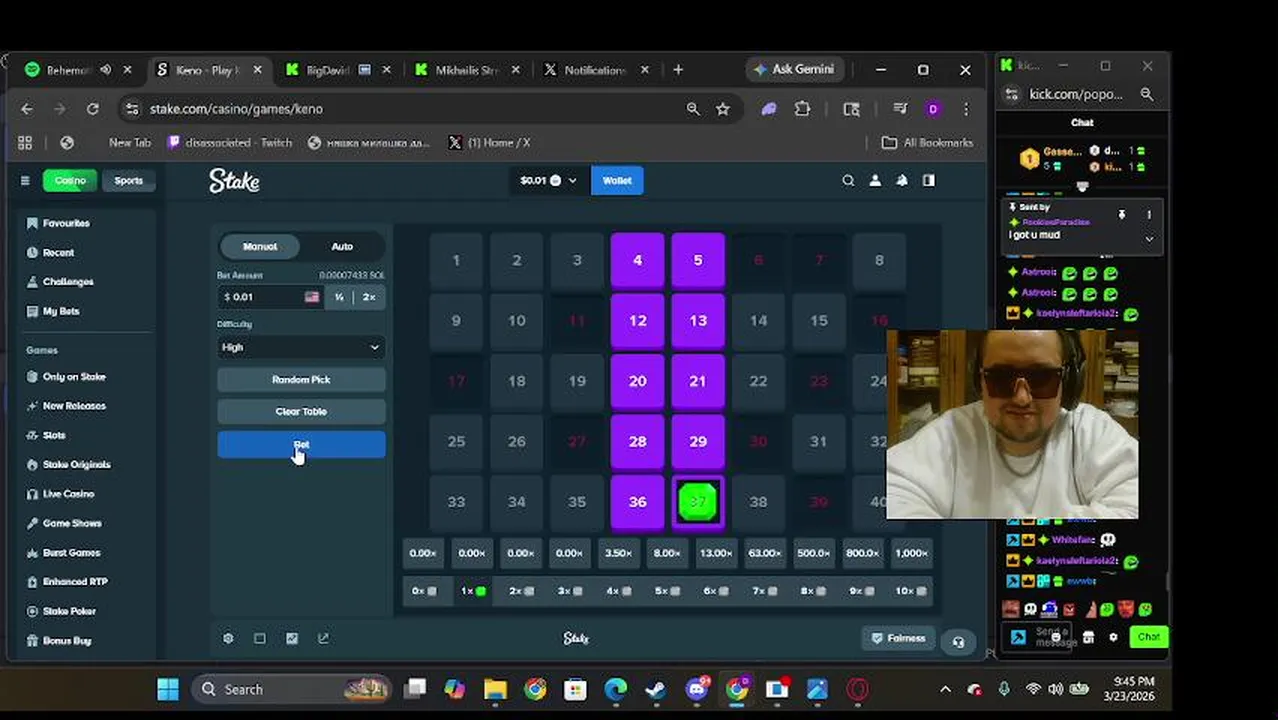1278x720 pixels.
Task: Select the Casino toggle
Action: click(x=70, y=181)
